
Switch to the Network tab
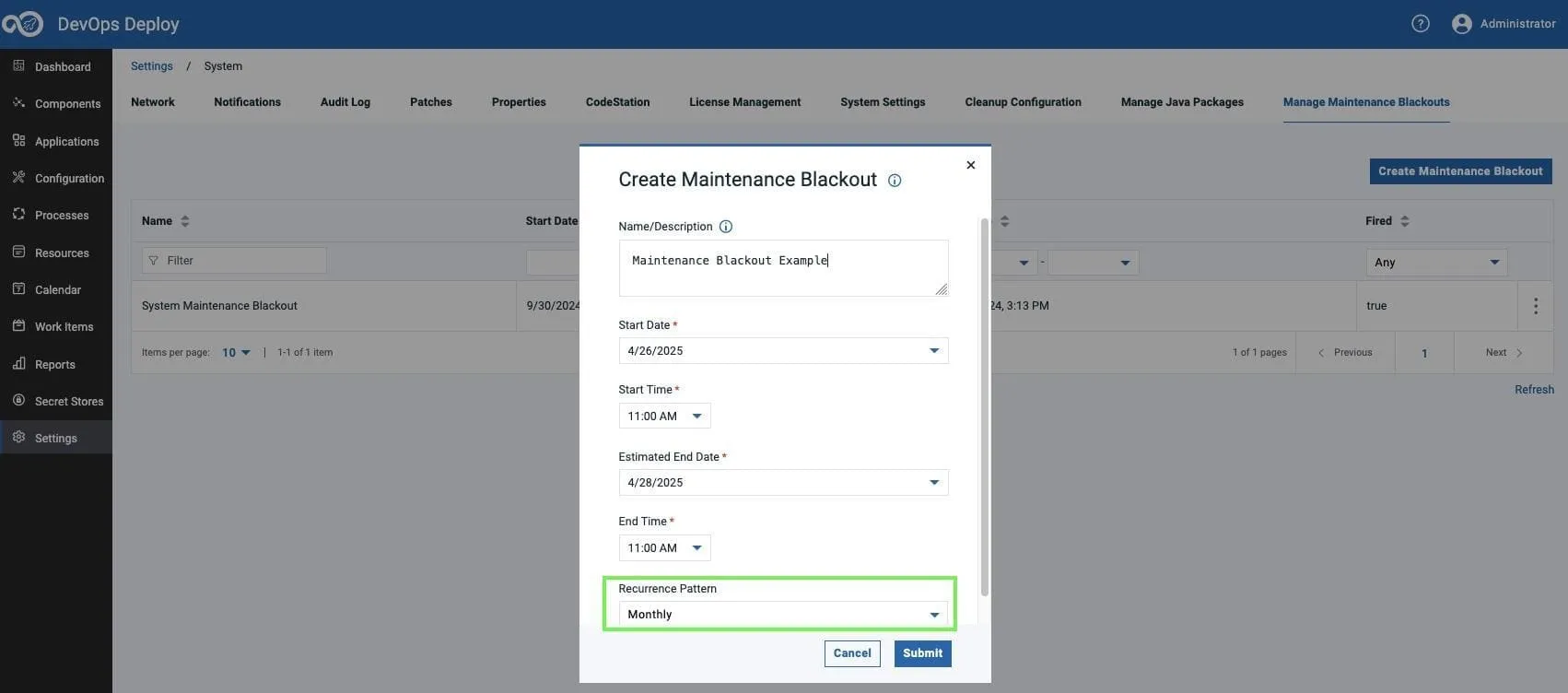[x=153, y=102]
